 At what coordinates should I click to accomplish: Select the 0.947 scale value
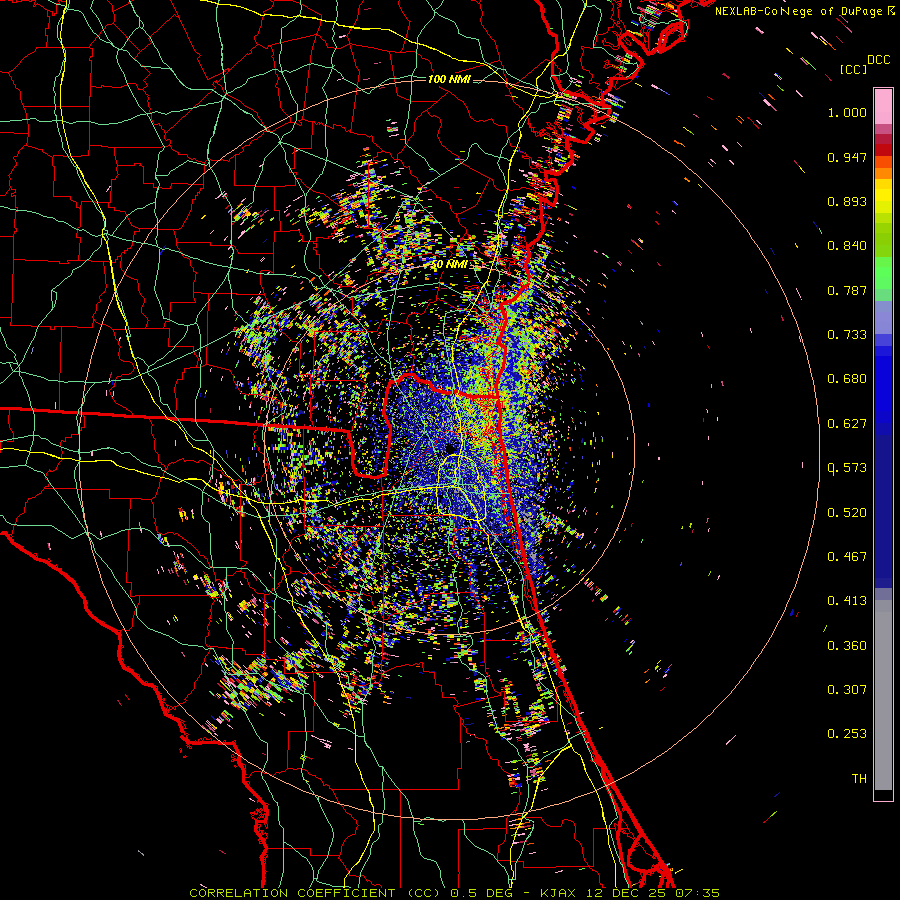coord(847,157)
